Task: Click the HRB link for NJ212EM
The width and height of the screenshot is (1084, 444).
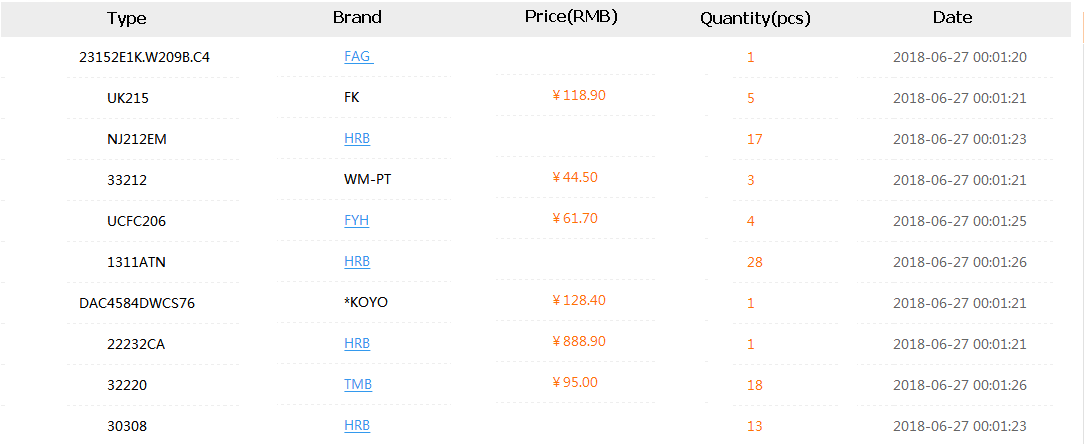Action: (357, 139)
